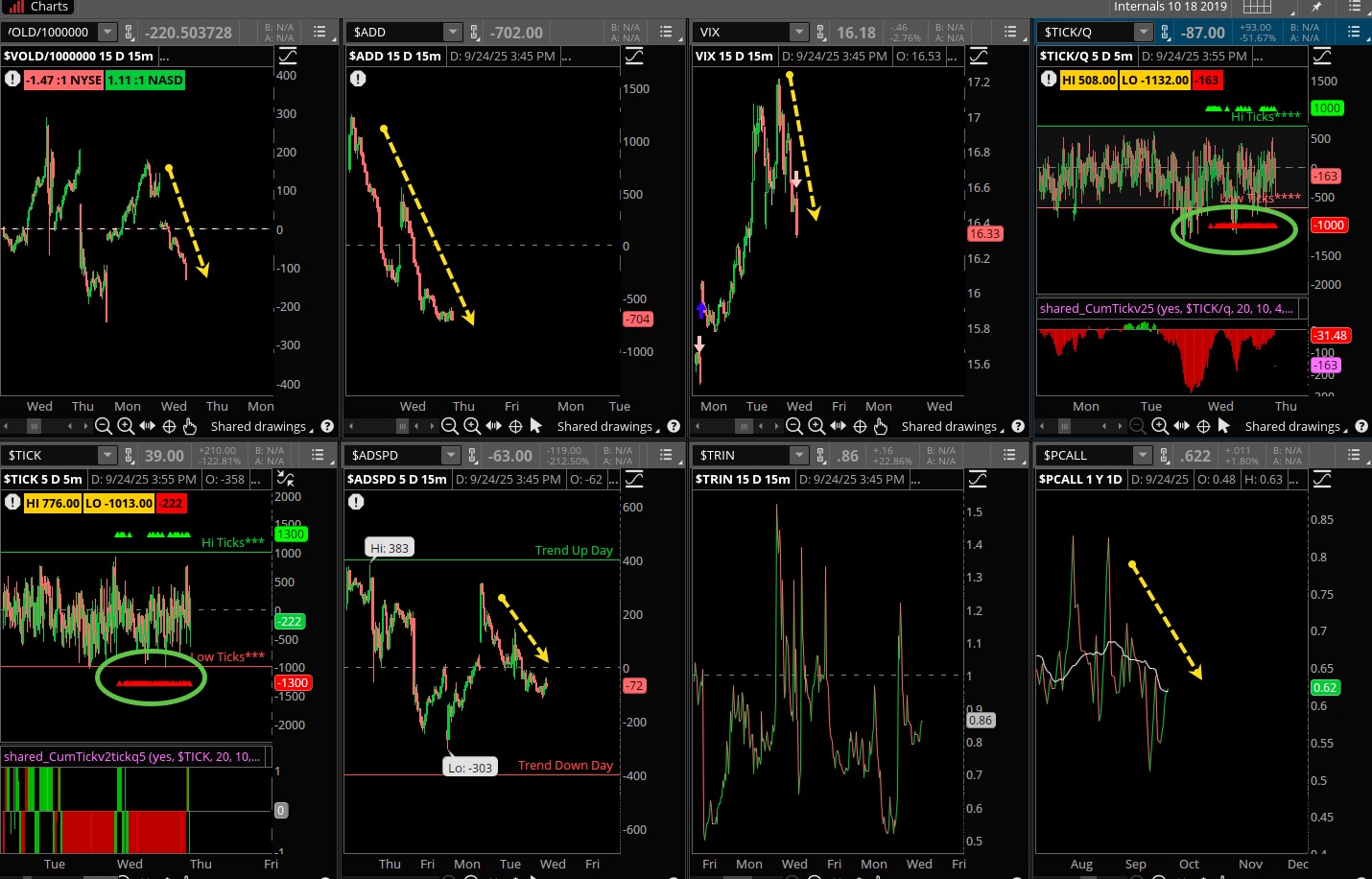
Task: Click the pin icon in top bar
Action: (x=1316, y=7)
